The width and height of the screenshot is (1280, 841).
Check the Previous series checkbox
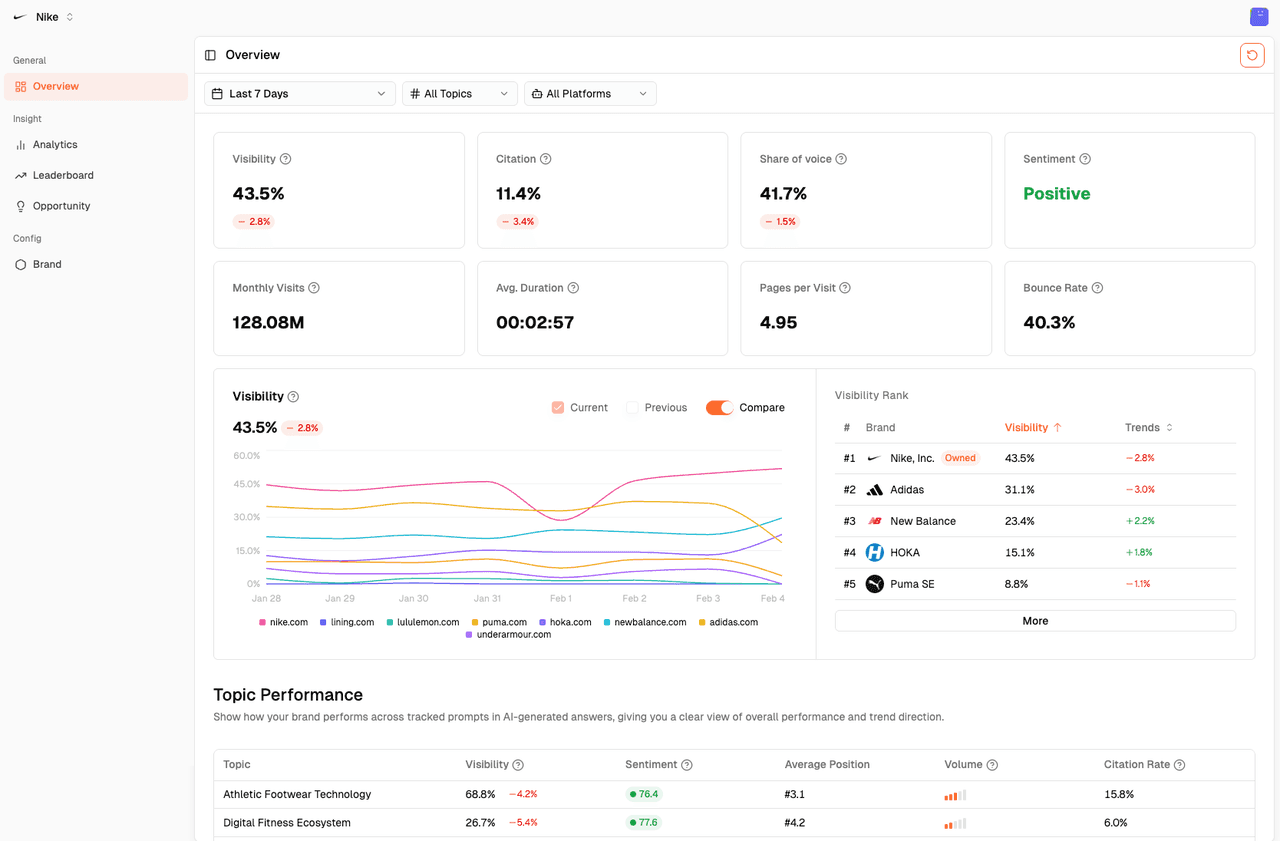point(632,408)
